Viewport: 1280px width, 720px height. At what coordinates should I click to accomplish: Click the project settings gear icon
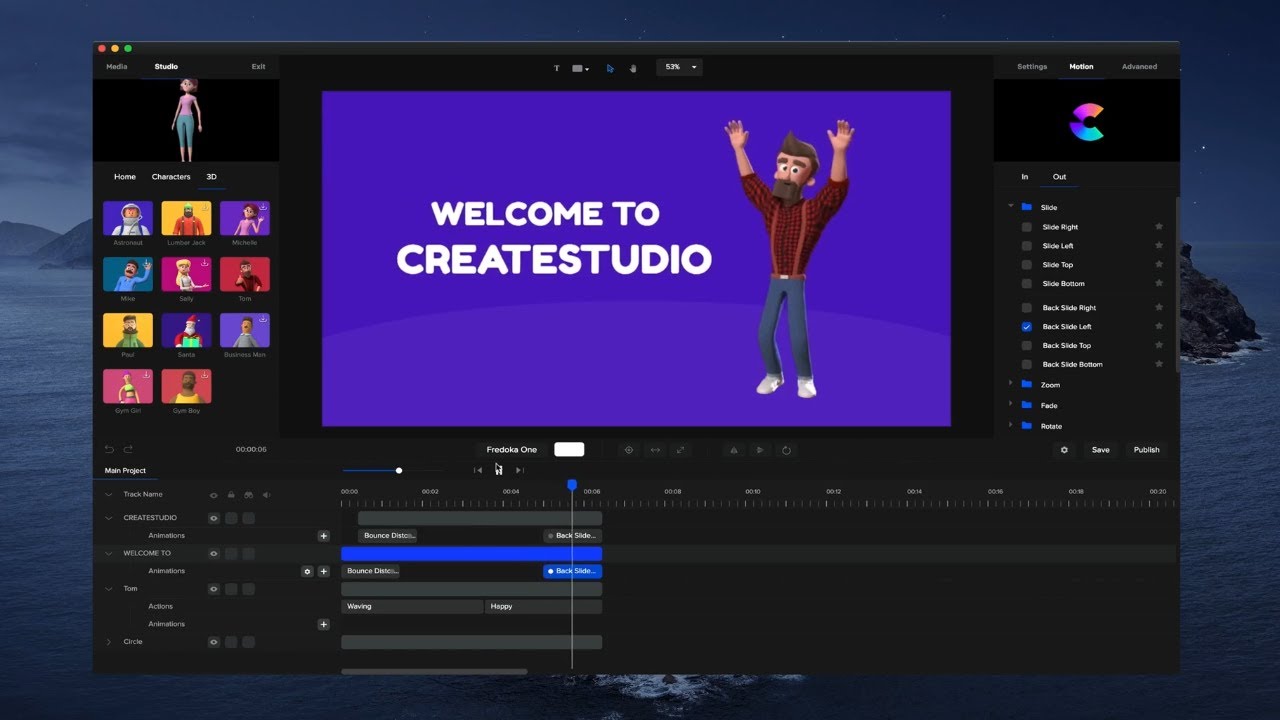point(1064,450)
